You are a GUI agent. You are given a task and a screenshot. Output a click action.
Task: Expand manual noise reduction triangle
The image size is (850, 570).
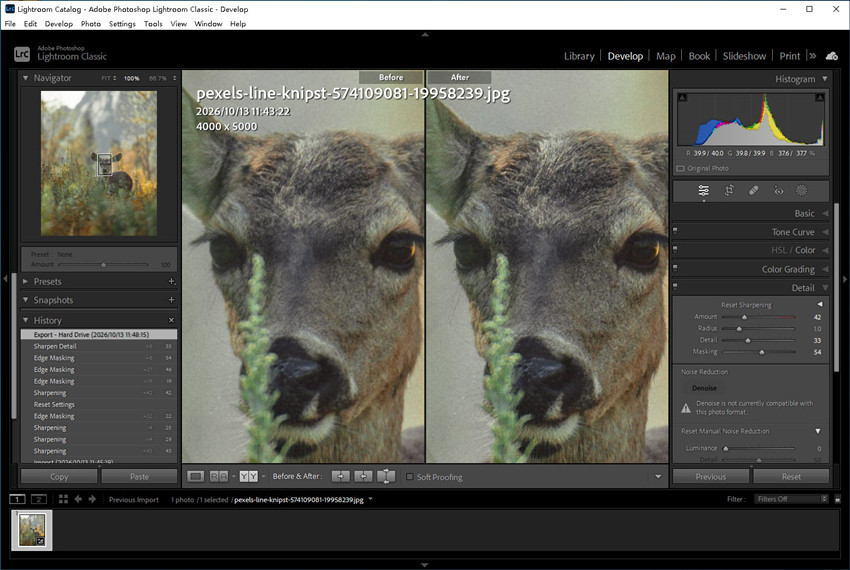818,431
